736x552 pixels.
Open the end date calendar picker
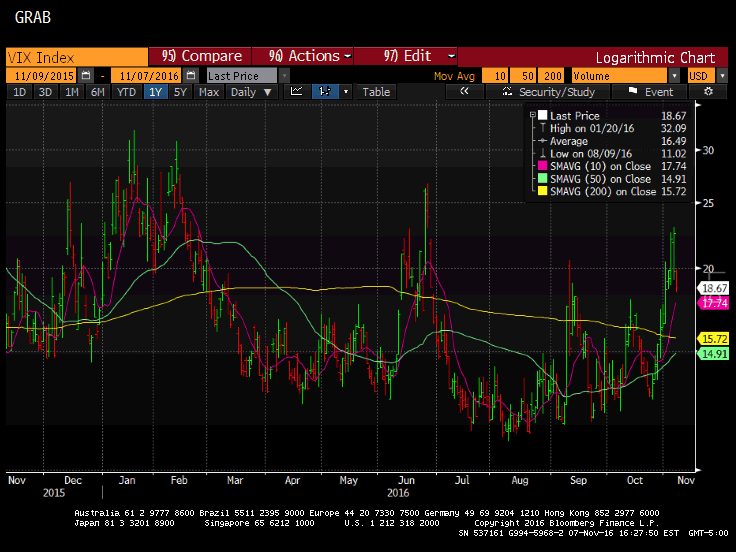coord(191,76)
